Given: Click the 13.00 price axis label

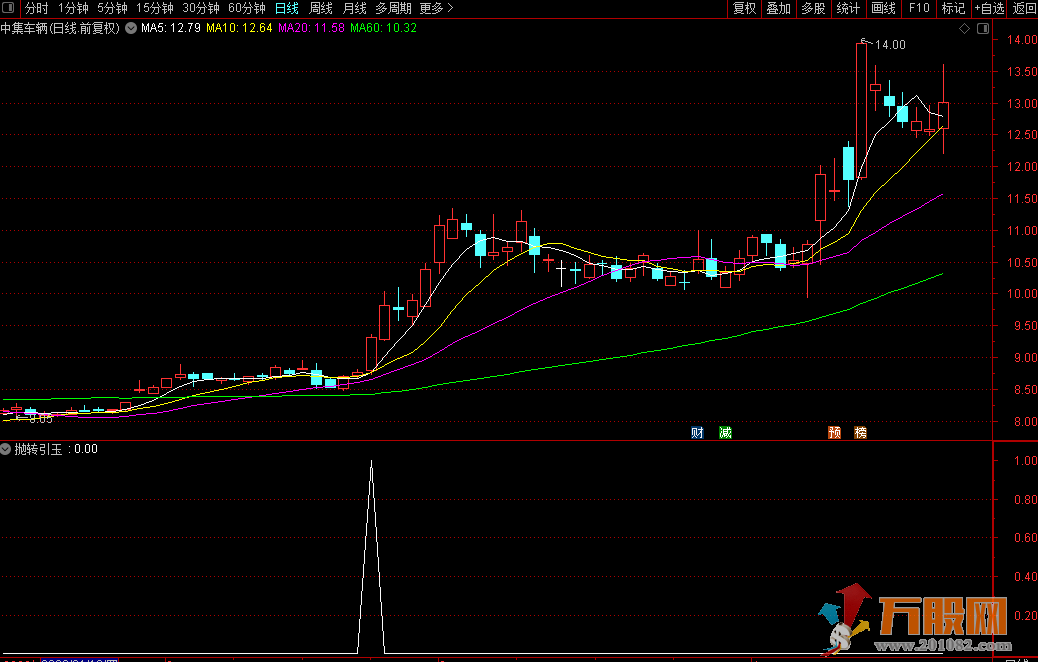Looking at the screenshot, I should pos(1022,103).
